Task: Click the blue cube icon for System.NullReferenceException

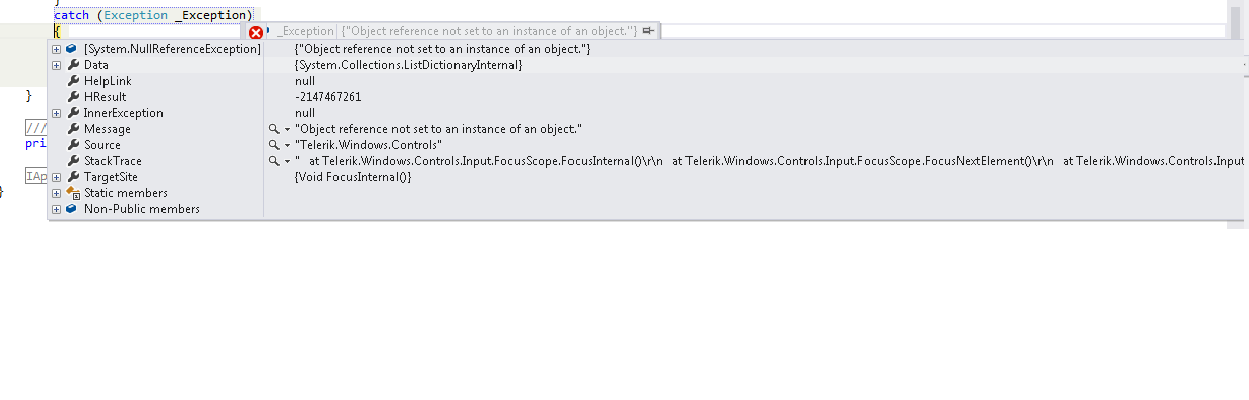Action: coord(72,49)
